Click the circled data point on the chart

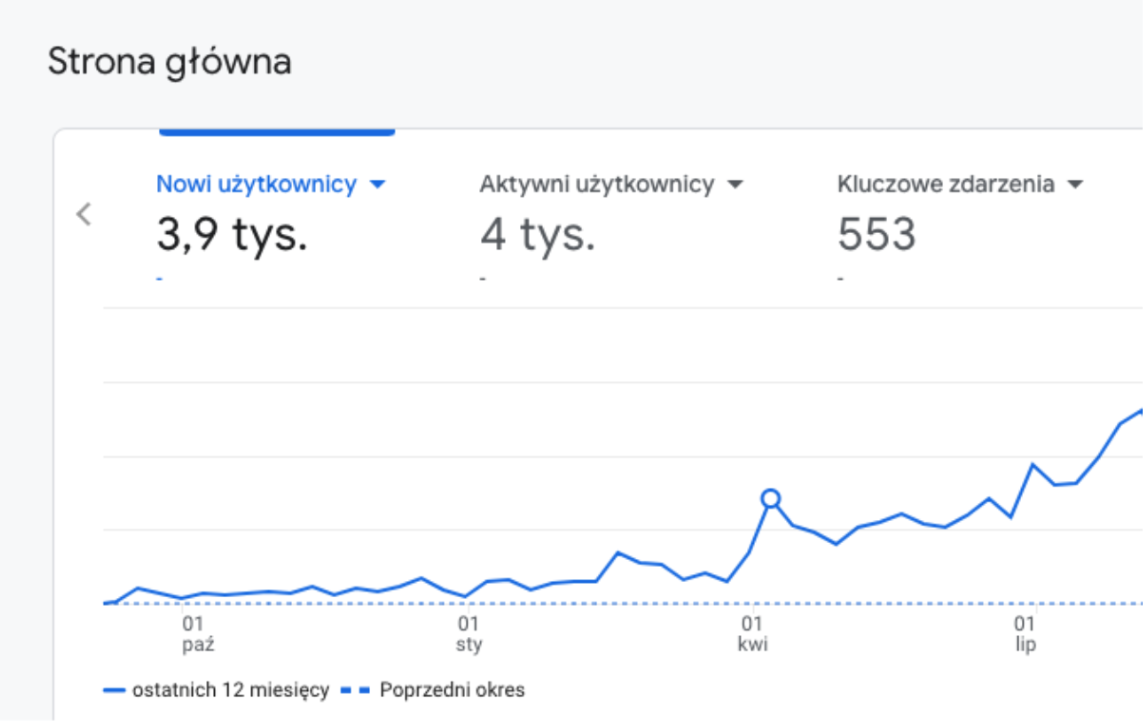pyautogui.click(x=770, y=498)
